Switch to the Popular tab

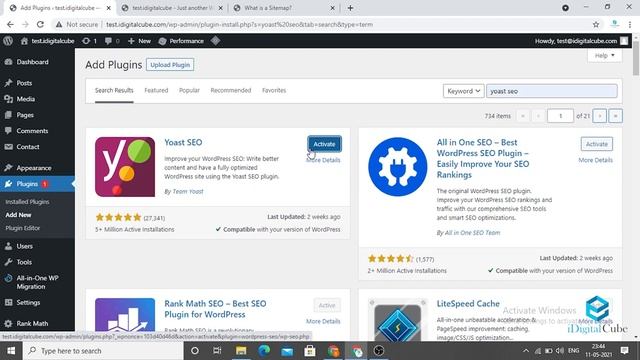(189, 90)
